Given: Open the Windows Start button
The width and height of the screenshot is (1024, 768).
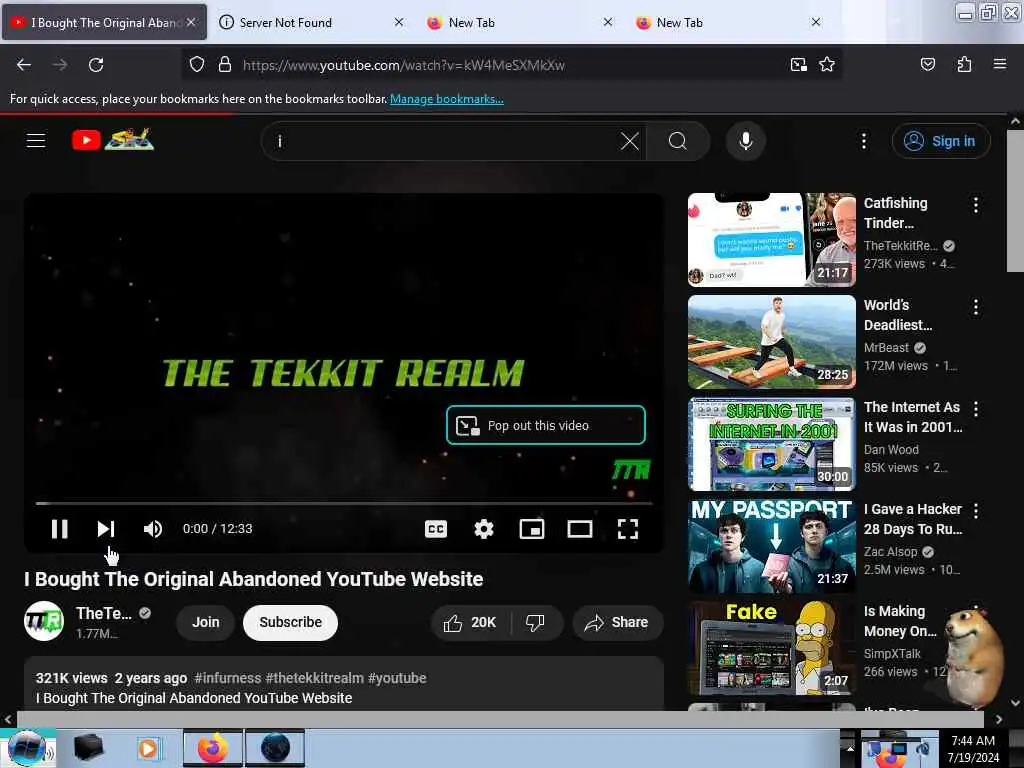Looking at the screenshot, I should tap(27, 748).
